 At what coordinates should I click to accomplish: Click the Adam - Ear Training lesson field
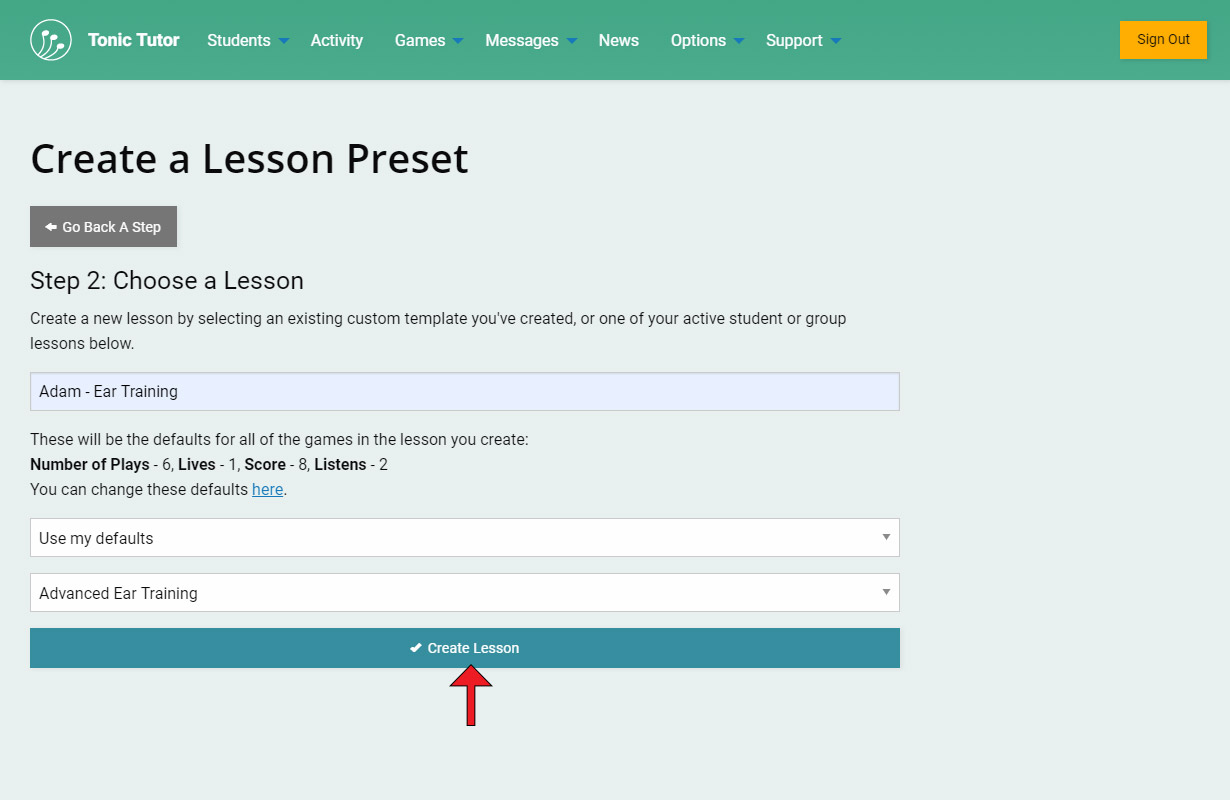click(464, 391)
